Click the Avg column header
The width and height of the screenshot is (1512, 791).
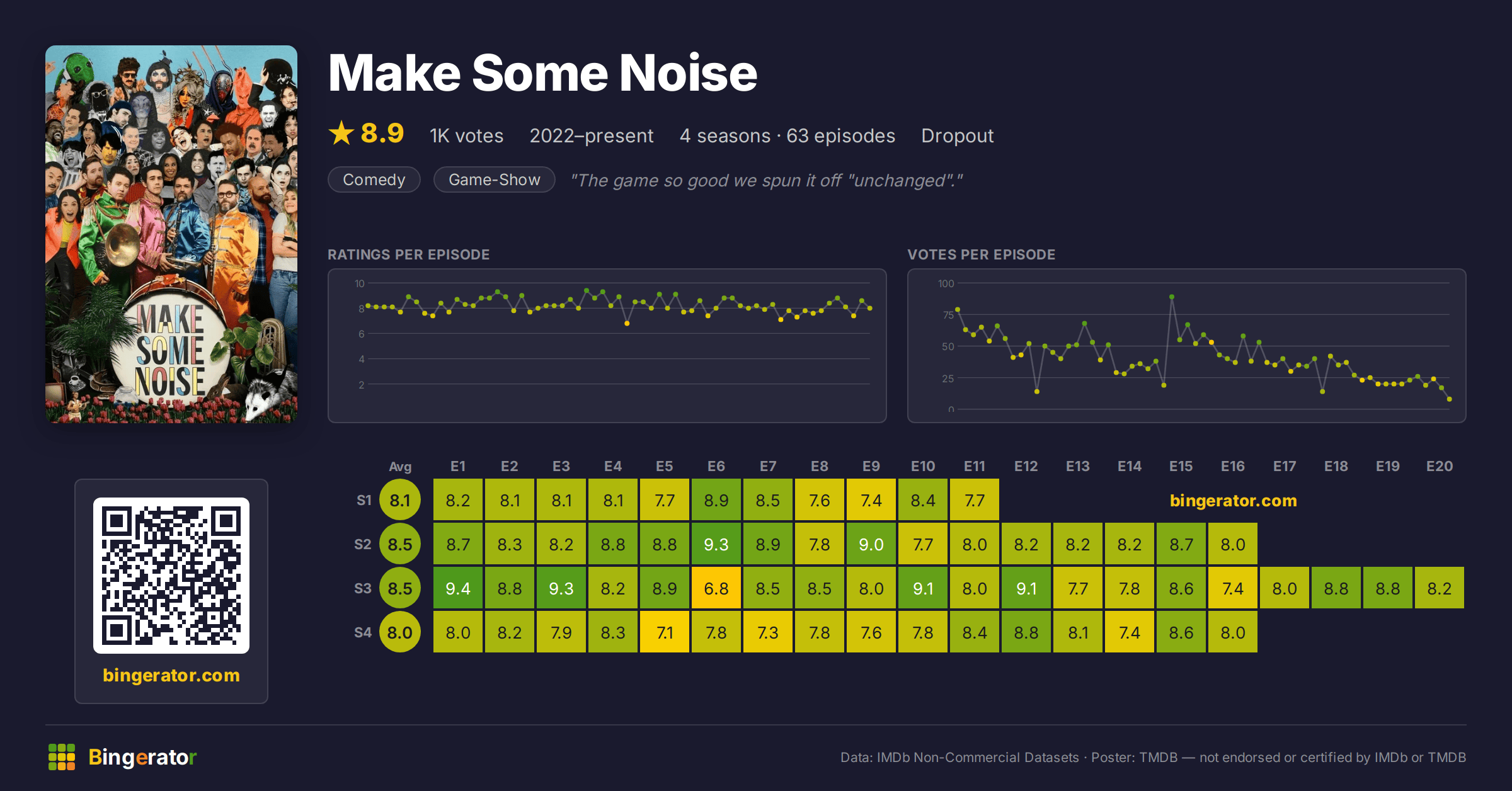coord(400,467)
